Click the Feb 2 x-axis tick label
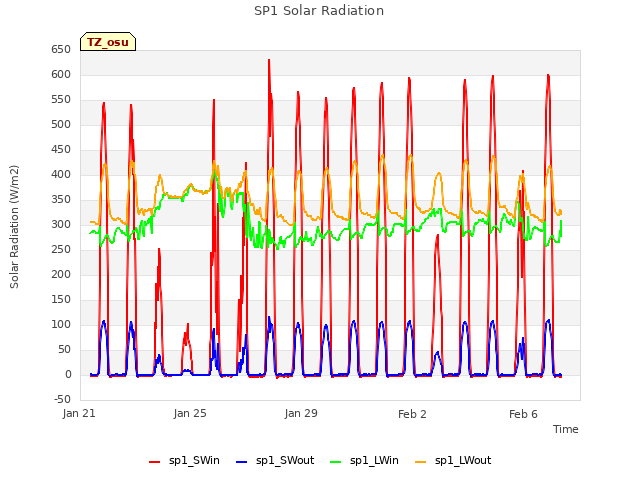 [412, 414]
